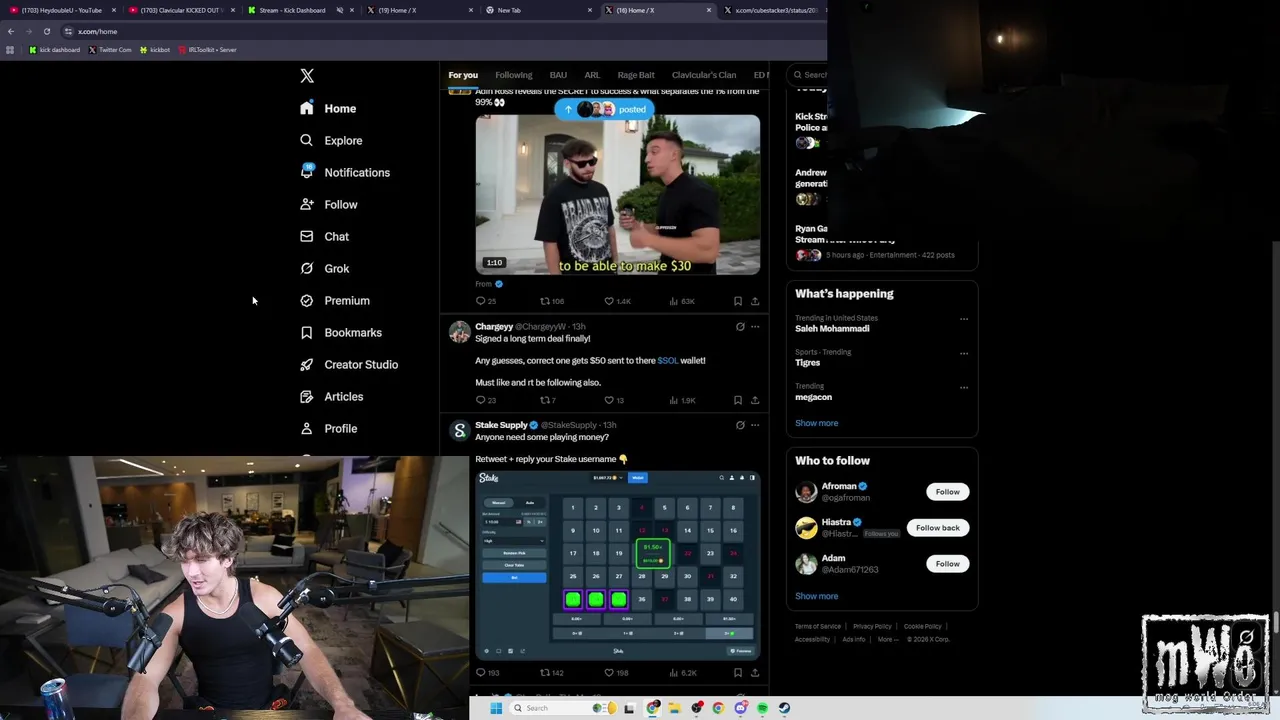Switch to the Following timeline tab
Screen dimensions: 1280x720
513,75
